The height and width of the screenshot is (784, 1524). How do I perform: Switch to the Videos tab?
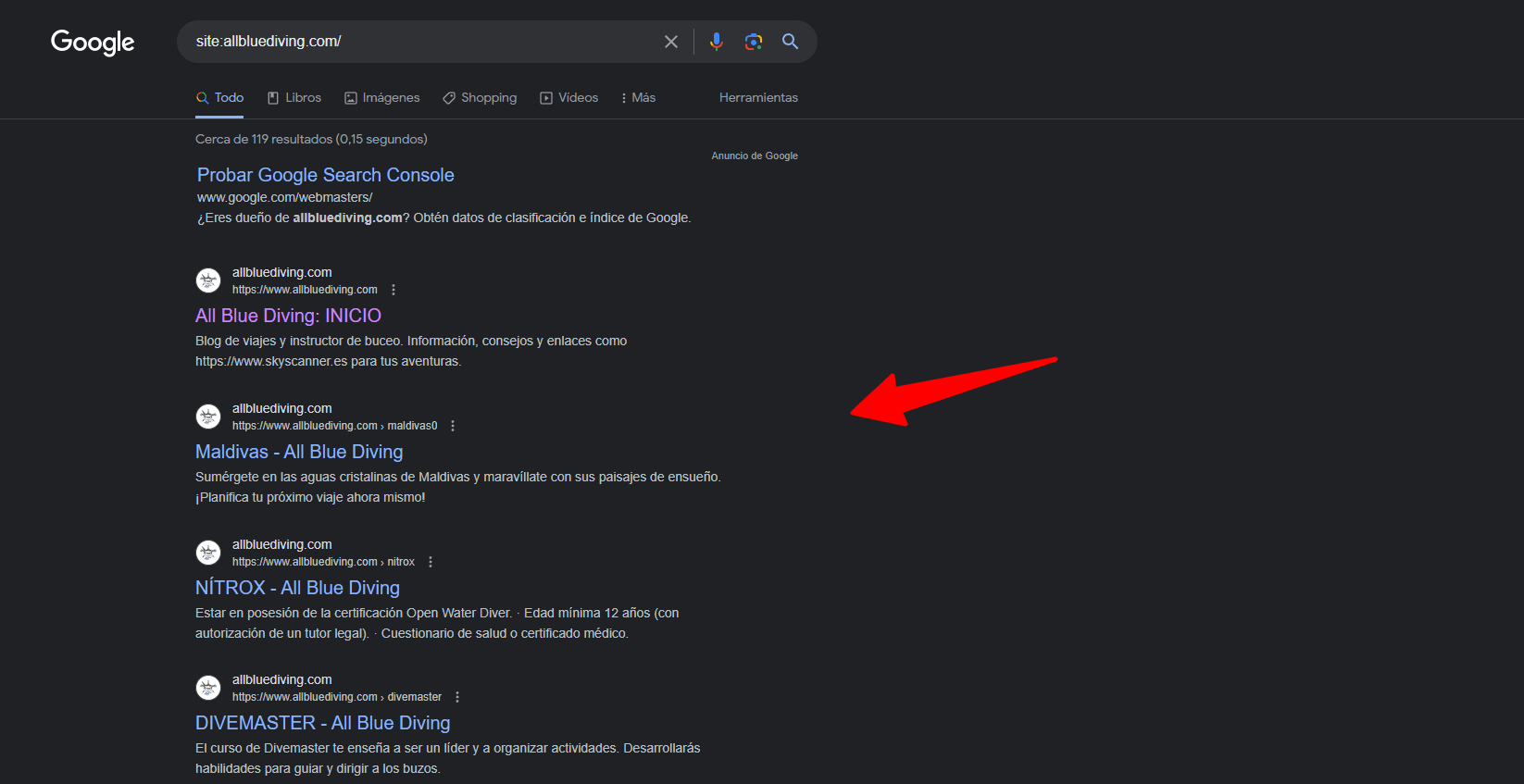pos(569,97)
